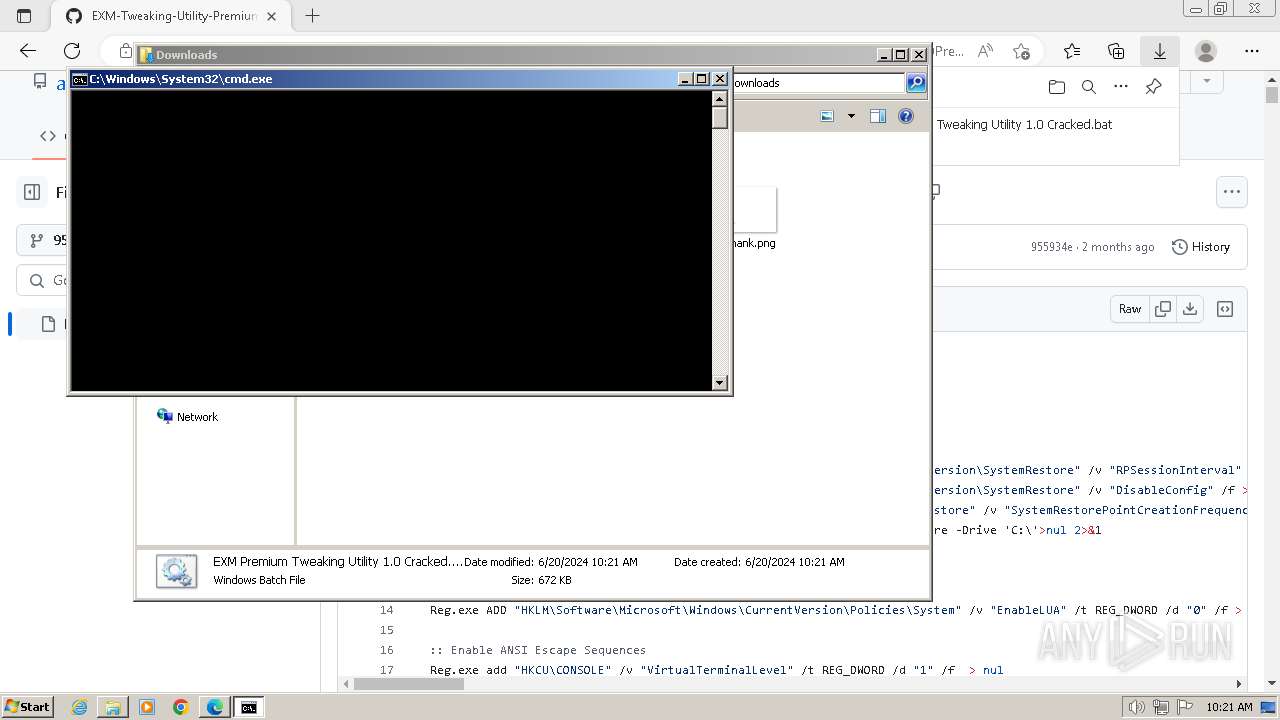1280x720 pixels.
Task: Switch to cmd window via taskbar
Action: (x=248, y=707)
